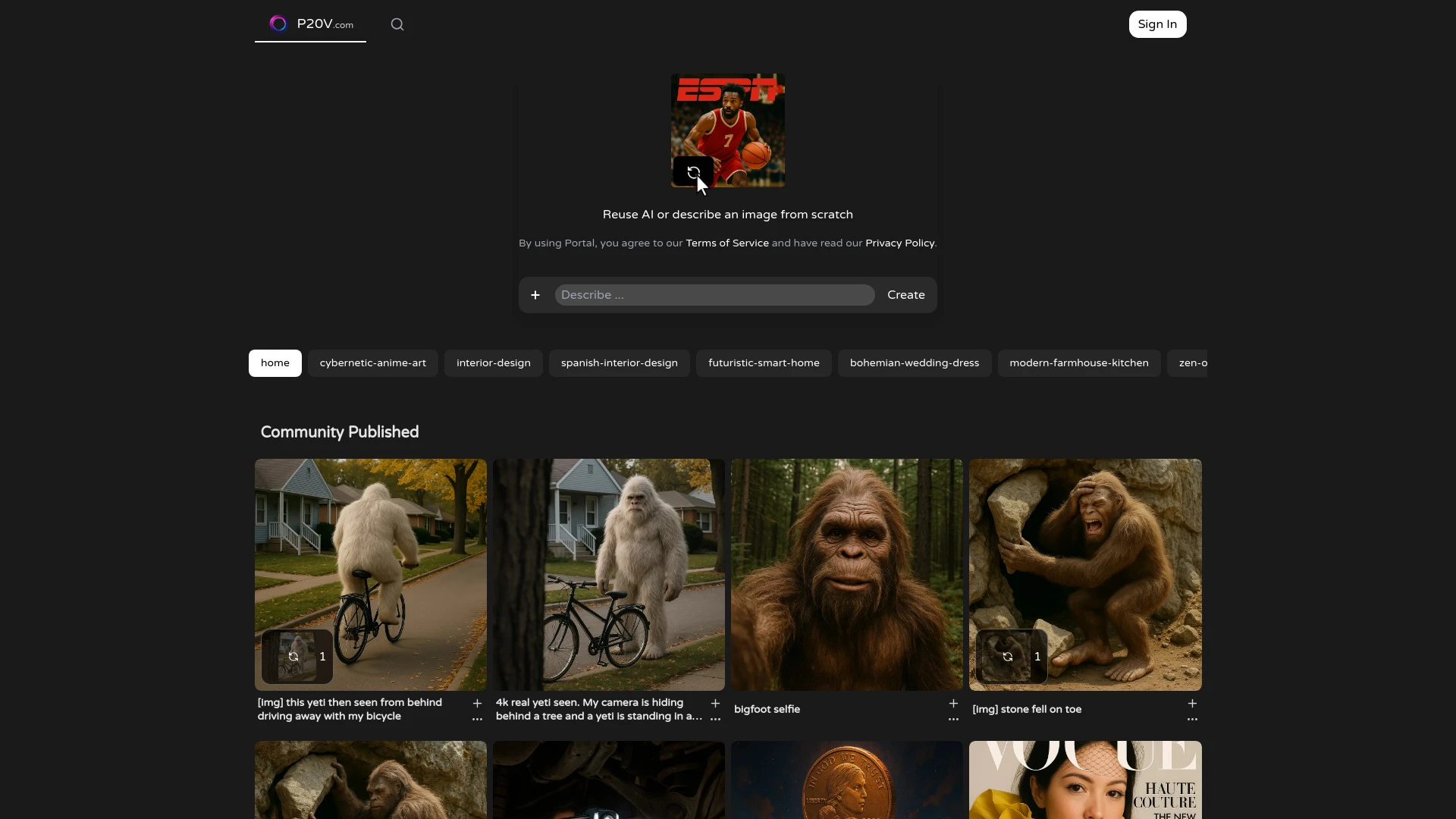1456x819 pixels.
Task: Click the search magnifier icon in header
Action: click(x=397, y=24)
